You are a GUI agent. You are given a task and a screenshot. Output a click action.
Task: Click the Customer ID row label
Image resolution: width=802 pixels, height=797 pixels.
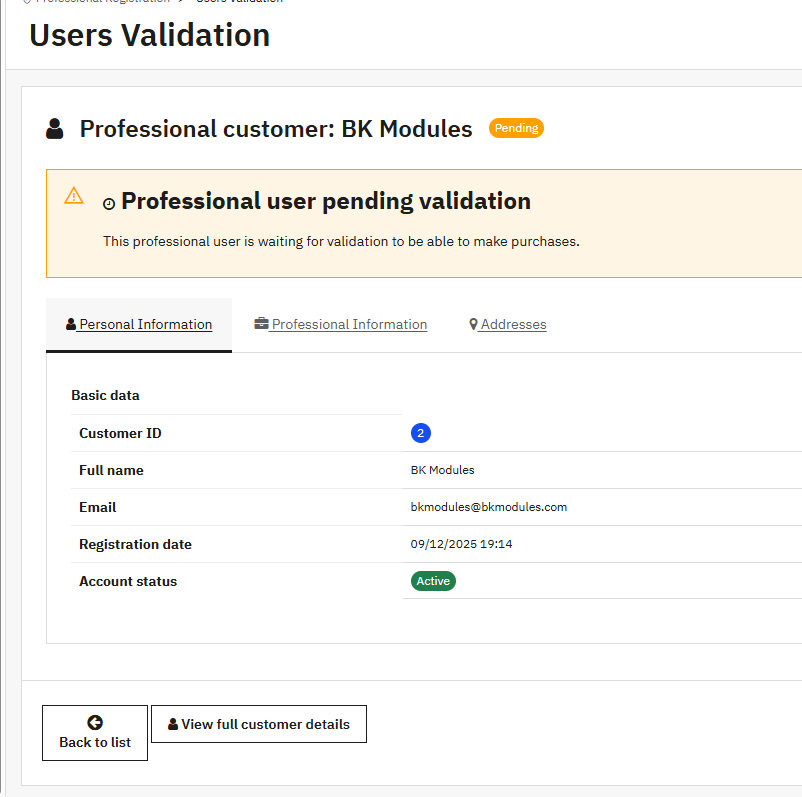tap(120, 433)
